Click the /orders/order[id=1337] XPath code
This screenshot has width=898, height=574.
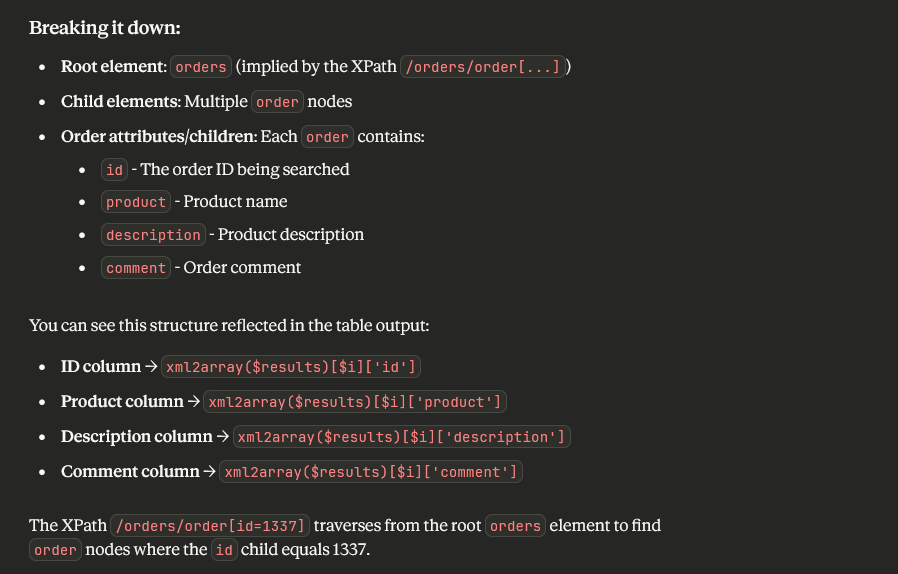[210, 526]
